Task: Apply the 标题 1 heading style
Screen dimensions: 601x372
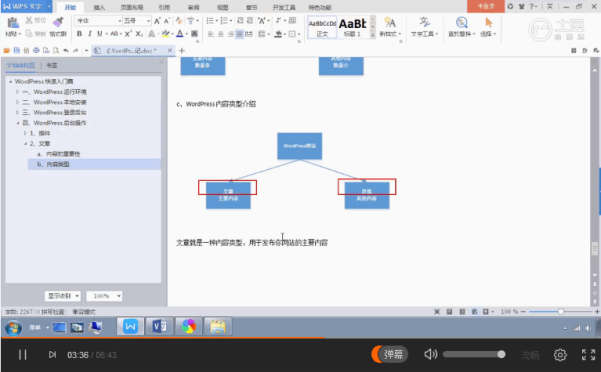Action: [x=353, y=27]
